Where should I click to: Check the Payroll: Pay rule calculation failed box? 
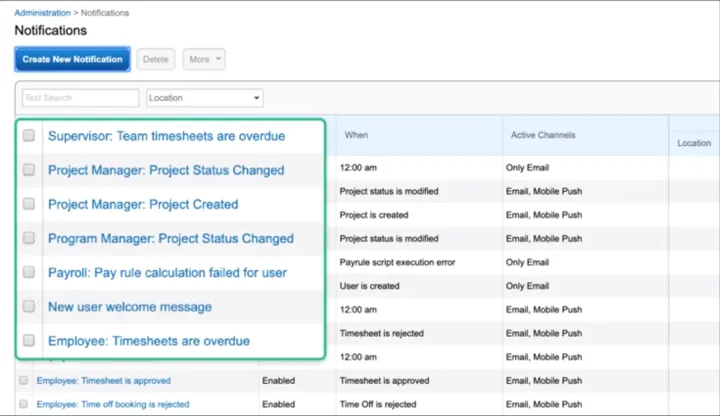pyautogui.click(x=29, y=272)
